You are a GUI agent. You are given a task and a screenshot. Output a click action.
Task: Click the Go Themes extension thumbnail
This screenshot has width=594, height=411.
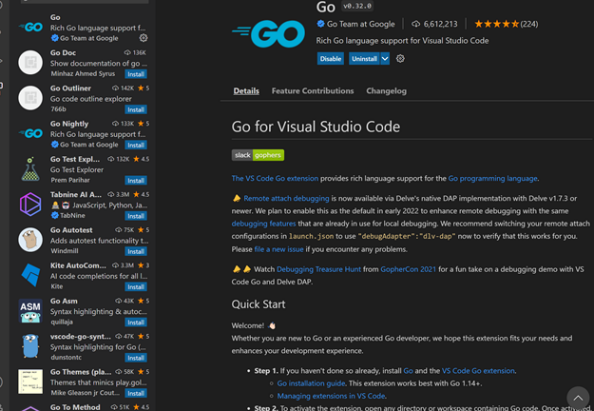(x=30, y=381)
